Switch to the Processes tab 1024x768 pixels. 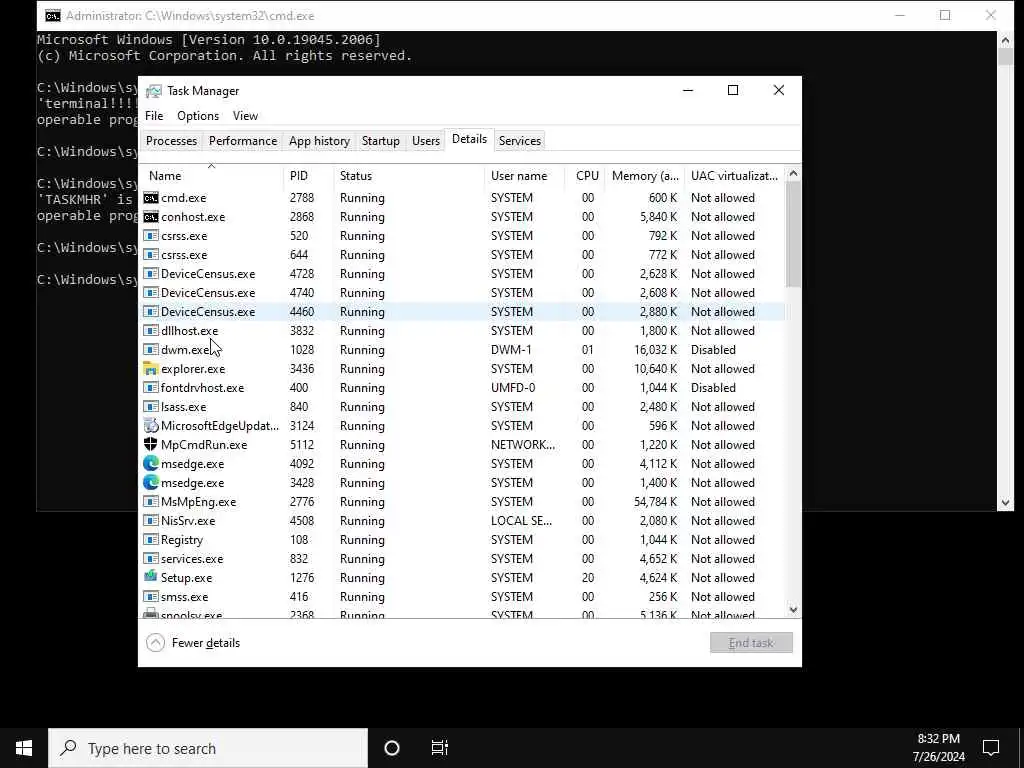[171, 141]
